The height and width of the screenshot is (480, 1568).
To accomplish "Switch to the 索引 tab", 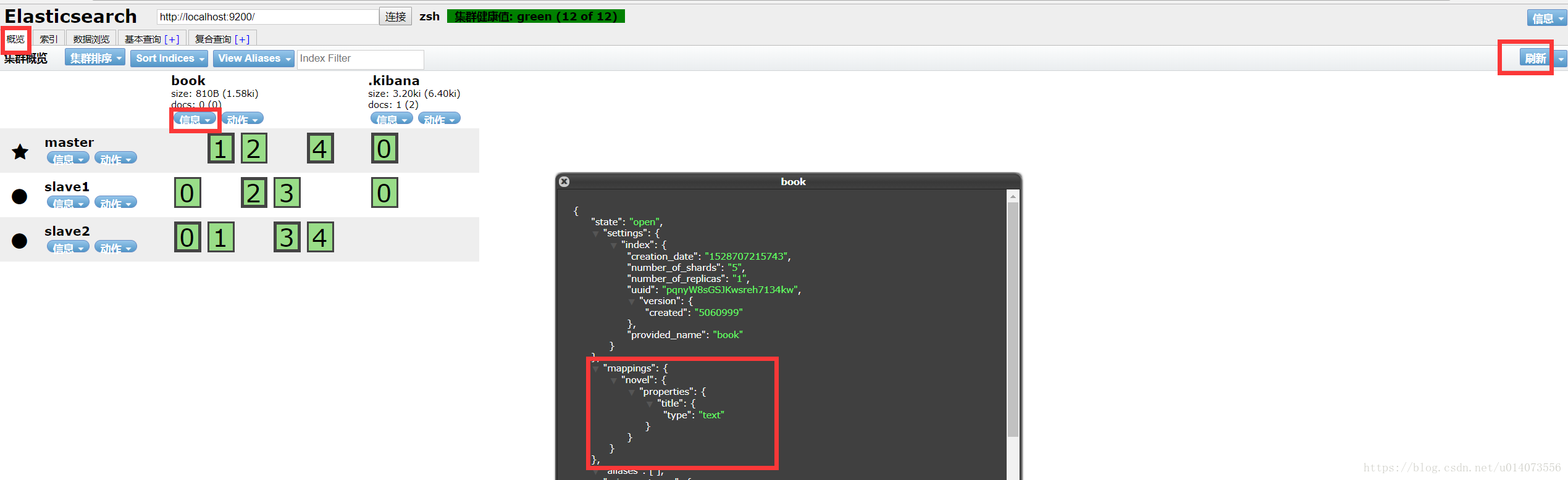I will coord(49,39).
